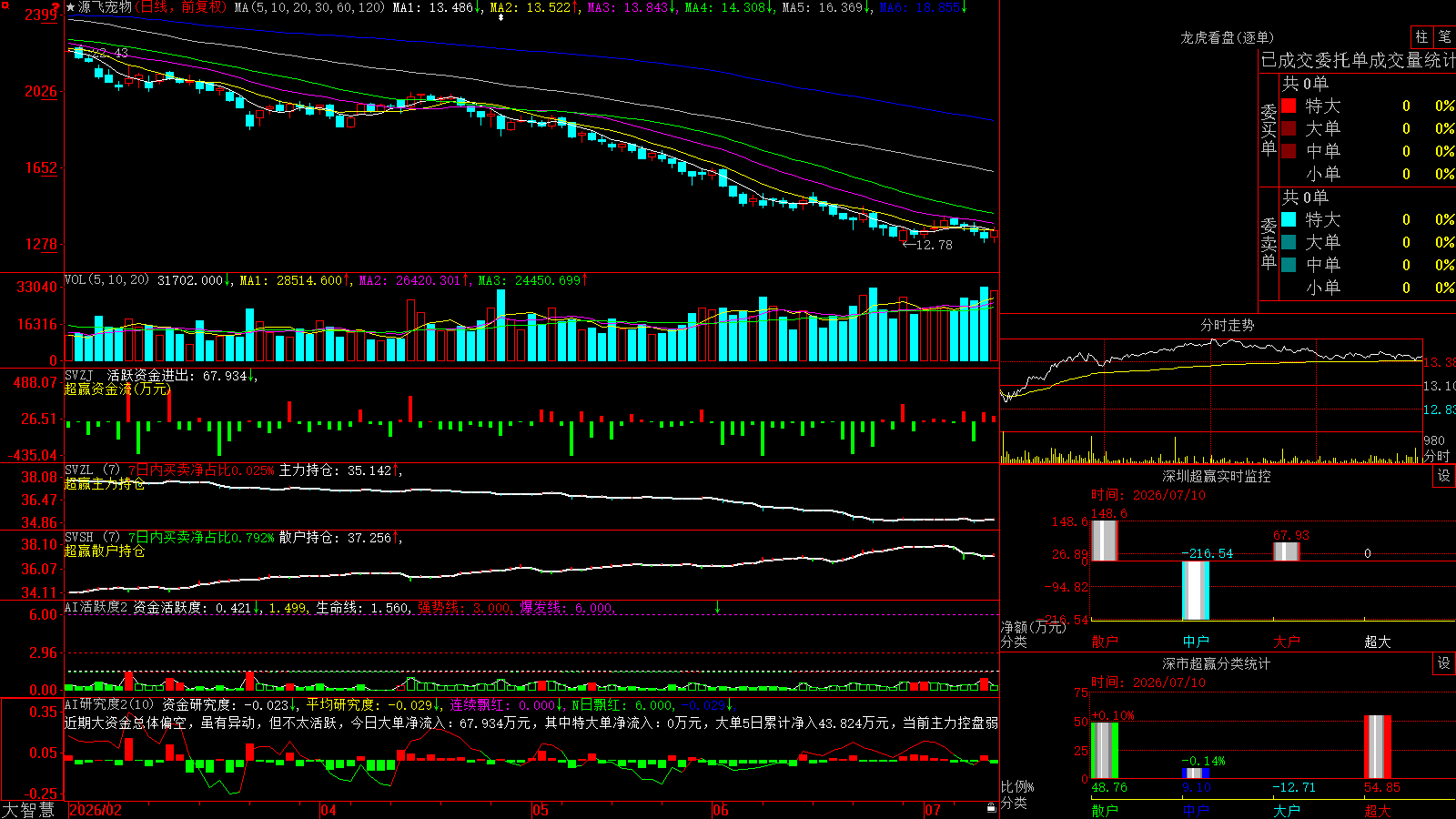Viewport: 1456px width, 819px height.
Task: Click the green down arrow in AI活跃度 panel
Action: pos(717,607)
